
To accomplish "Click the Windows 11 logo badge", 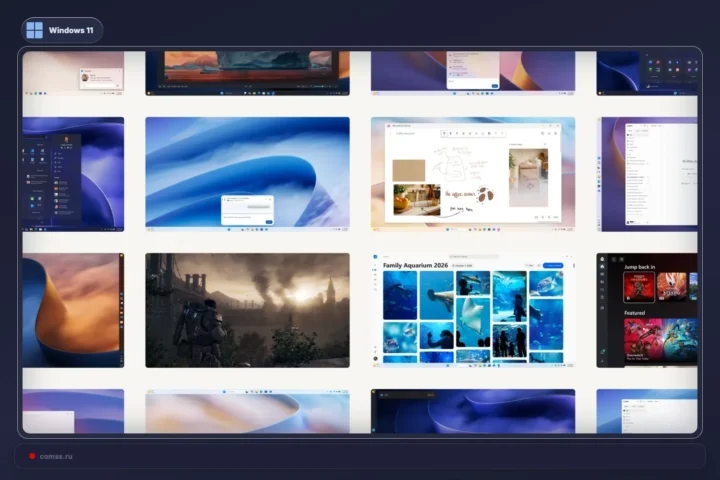I will [x=62, y=30].
